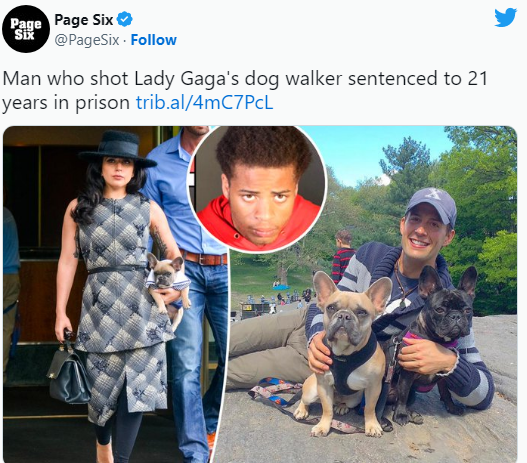Viewport: 527px width, 463px height.
Task: Open the Page Six profile avatar
Action: [26, 29]
